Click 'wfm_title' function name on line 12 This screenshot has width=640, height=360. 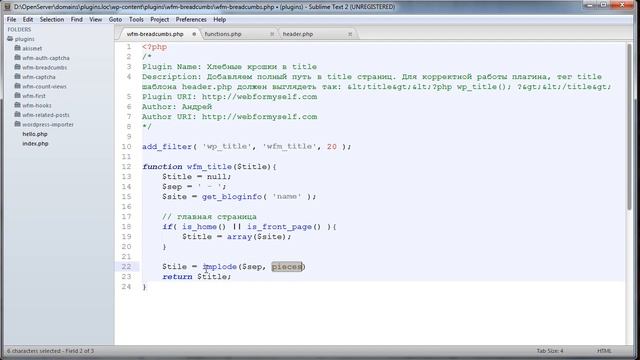point(209,167)
